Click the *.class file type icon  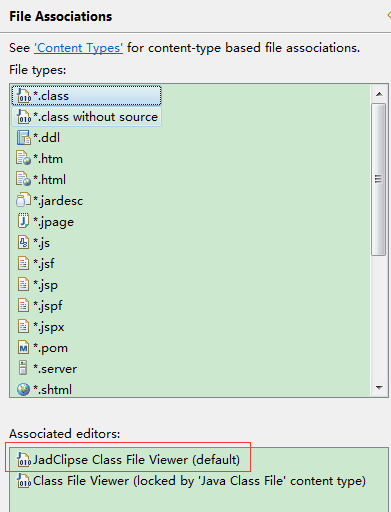[24, 96]
